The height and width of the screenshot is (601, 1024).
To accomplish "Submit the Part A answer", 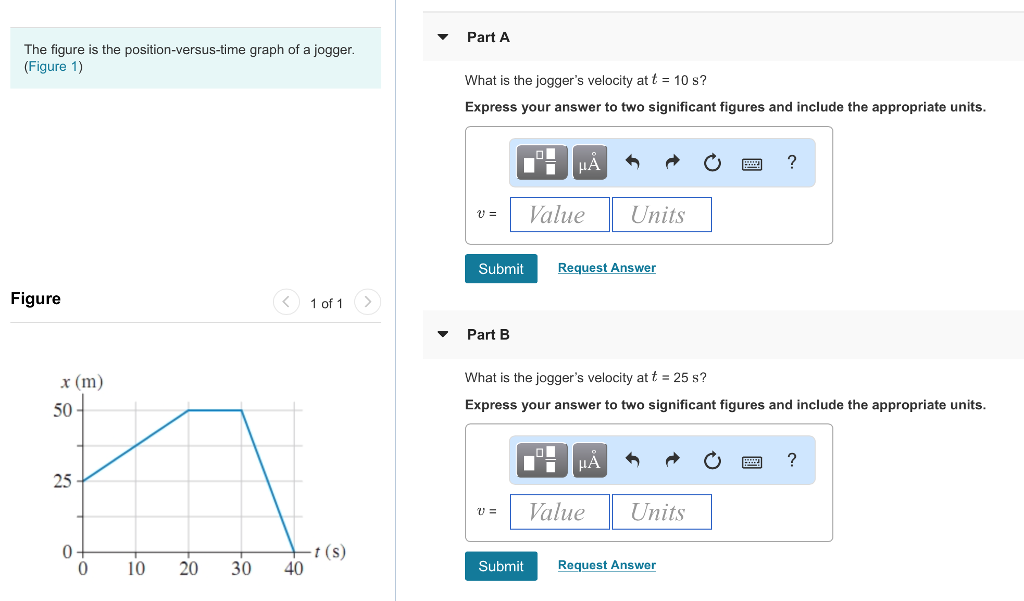I will 501,268.
